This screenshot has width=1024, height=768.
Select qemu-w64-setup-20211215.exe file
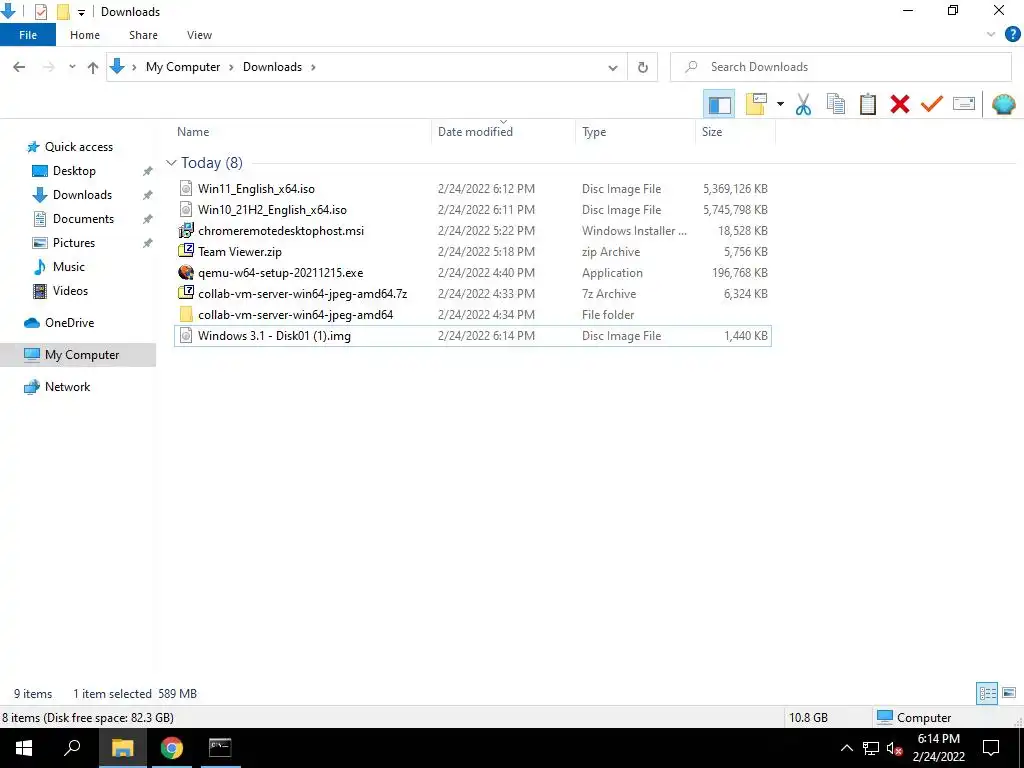coord(473,273)
